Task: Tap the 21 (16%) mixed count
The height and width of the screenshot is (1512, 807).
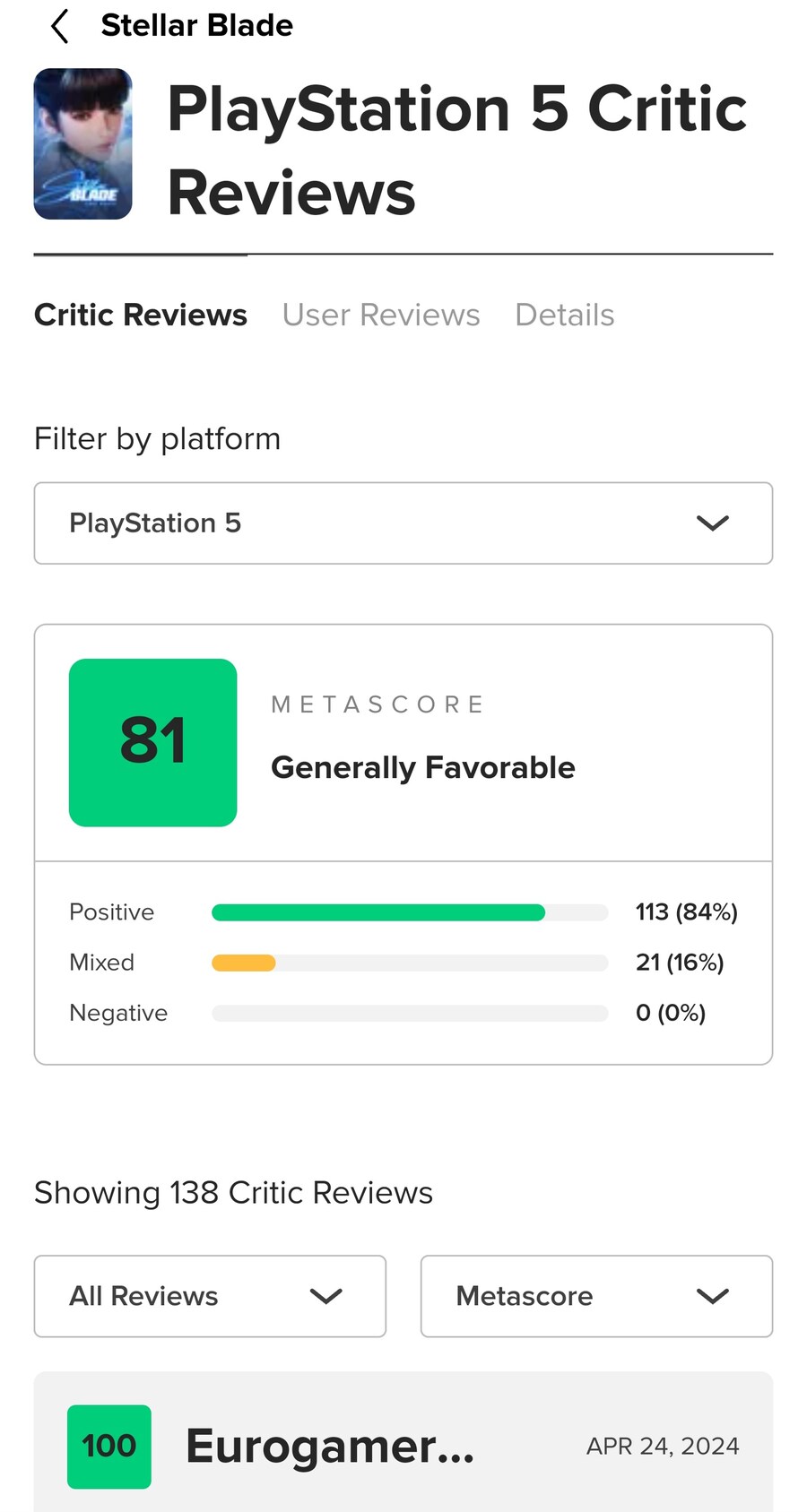Action: coord(679,963)
